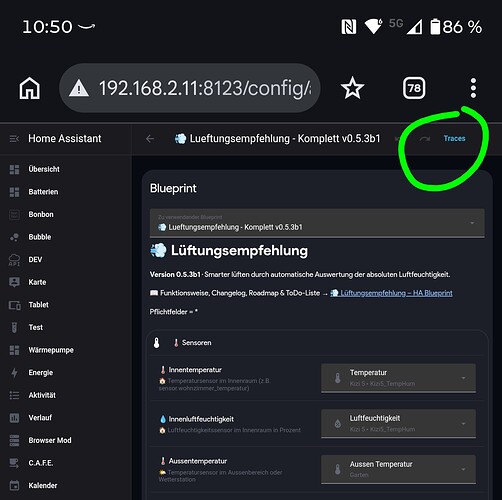
Task: Open the DEV dashboard API icon
Action: point(14,260)
